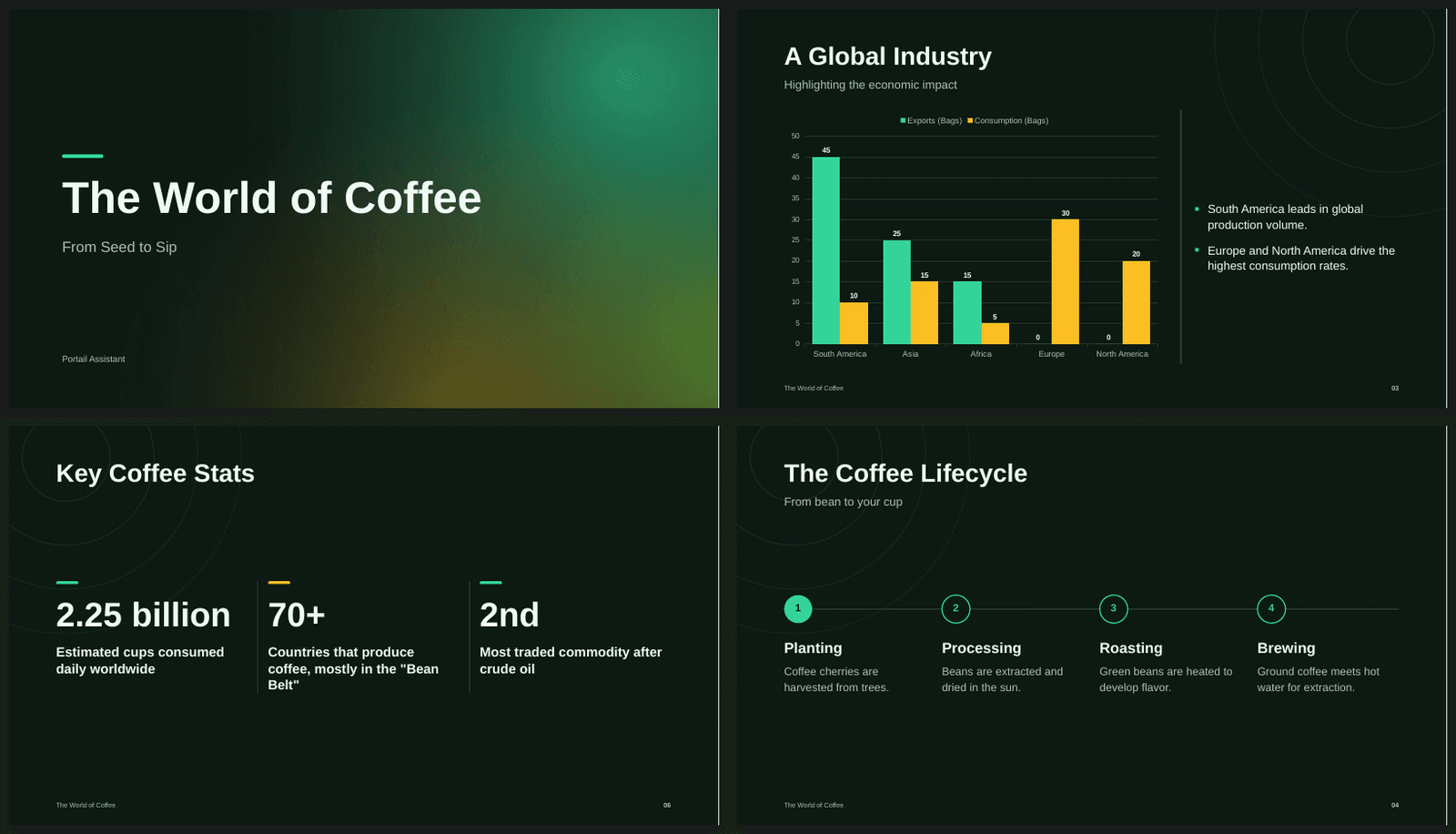Click the "70+" statistic
The image size is (1456, 834).
point(297,615)
